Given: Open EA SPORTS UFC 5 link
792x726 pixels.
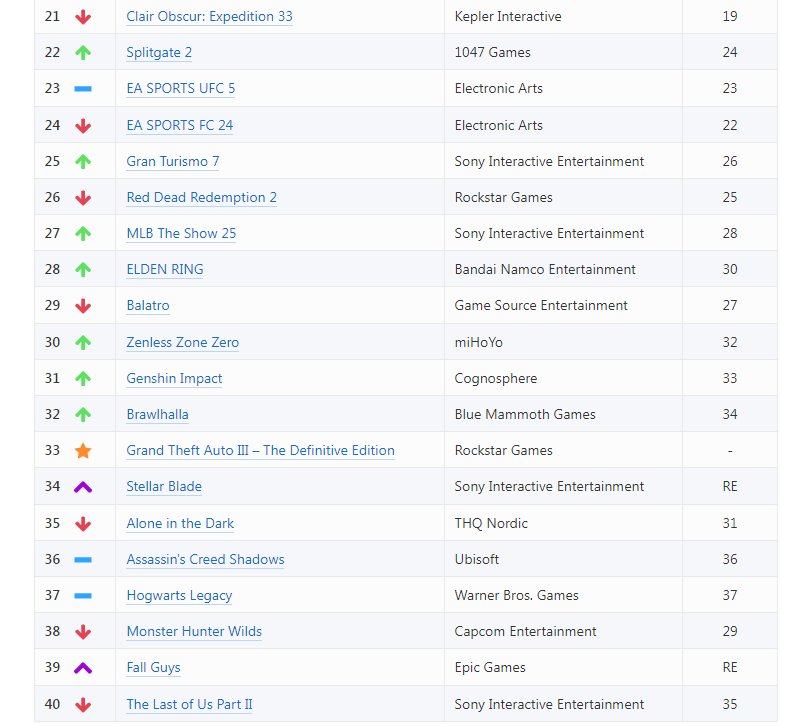Looking at the screenshot, I should (x=180, y=88).
